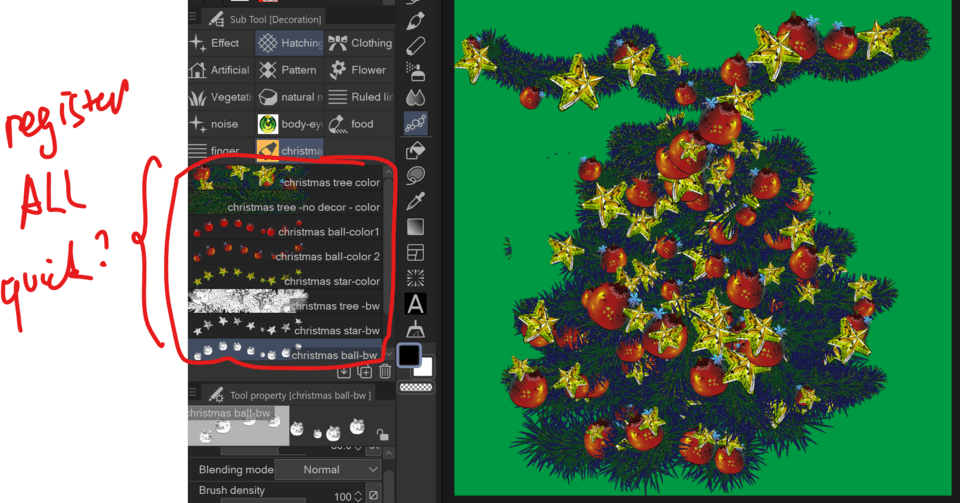
Task: Pick the transparent color swatch
Action: click(416, 387)
